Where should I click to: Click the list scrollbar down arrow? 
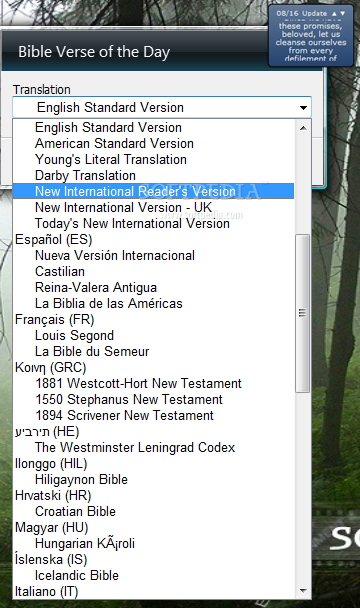tap(303, 591)
